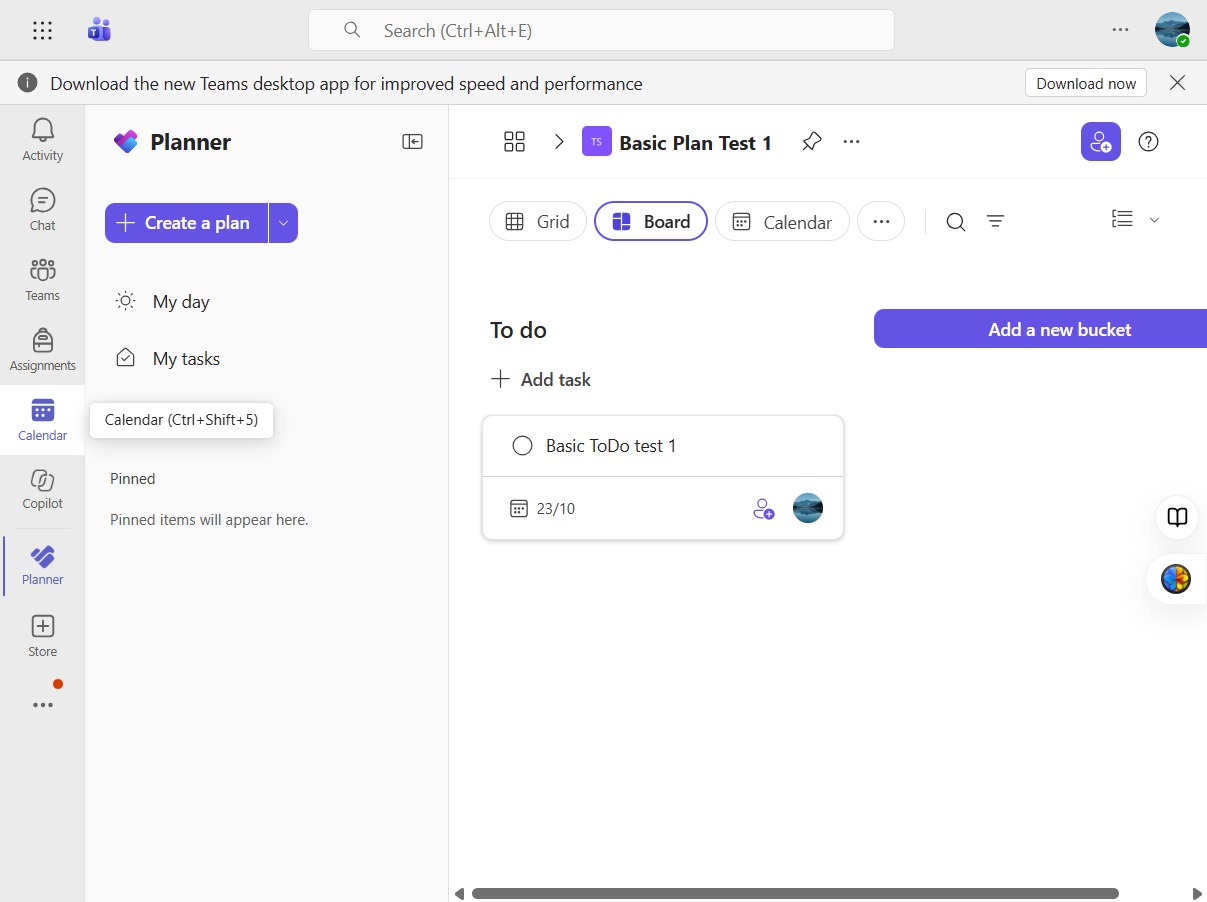Click the search icon in the plan toolbar
The image size is (1207, 902).
click(x=956, y=222)
